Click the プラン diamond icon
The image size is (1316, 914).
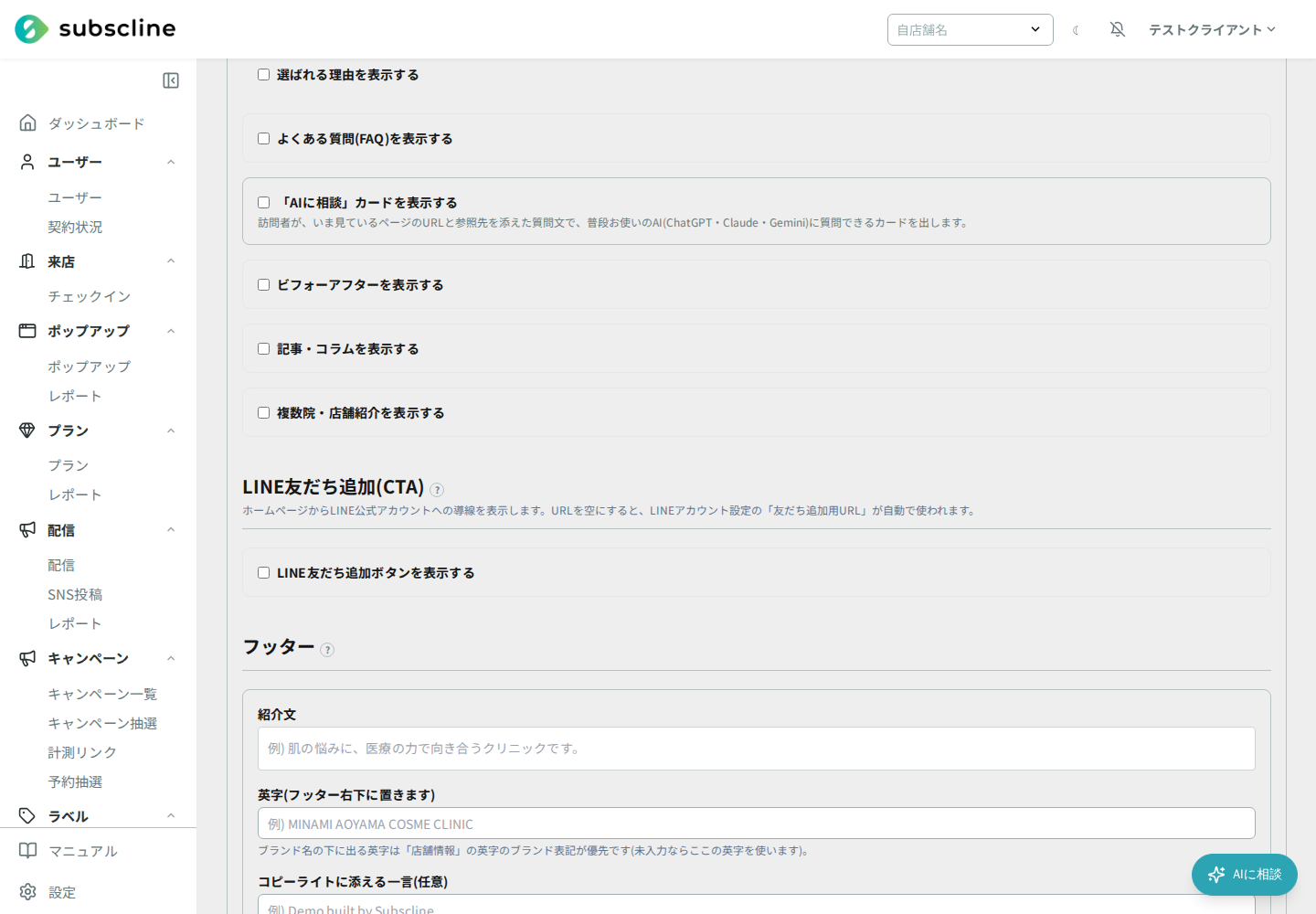[27, 430]
